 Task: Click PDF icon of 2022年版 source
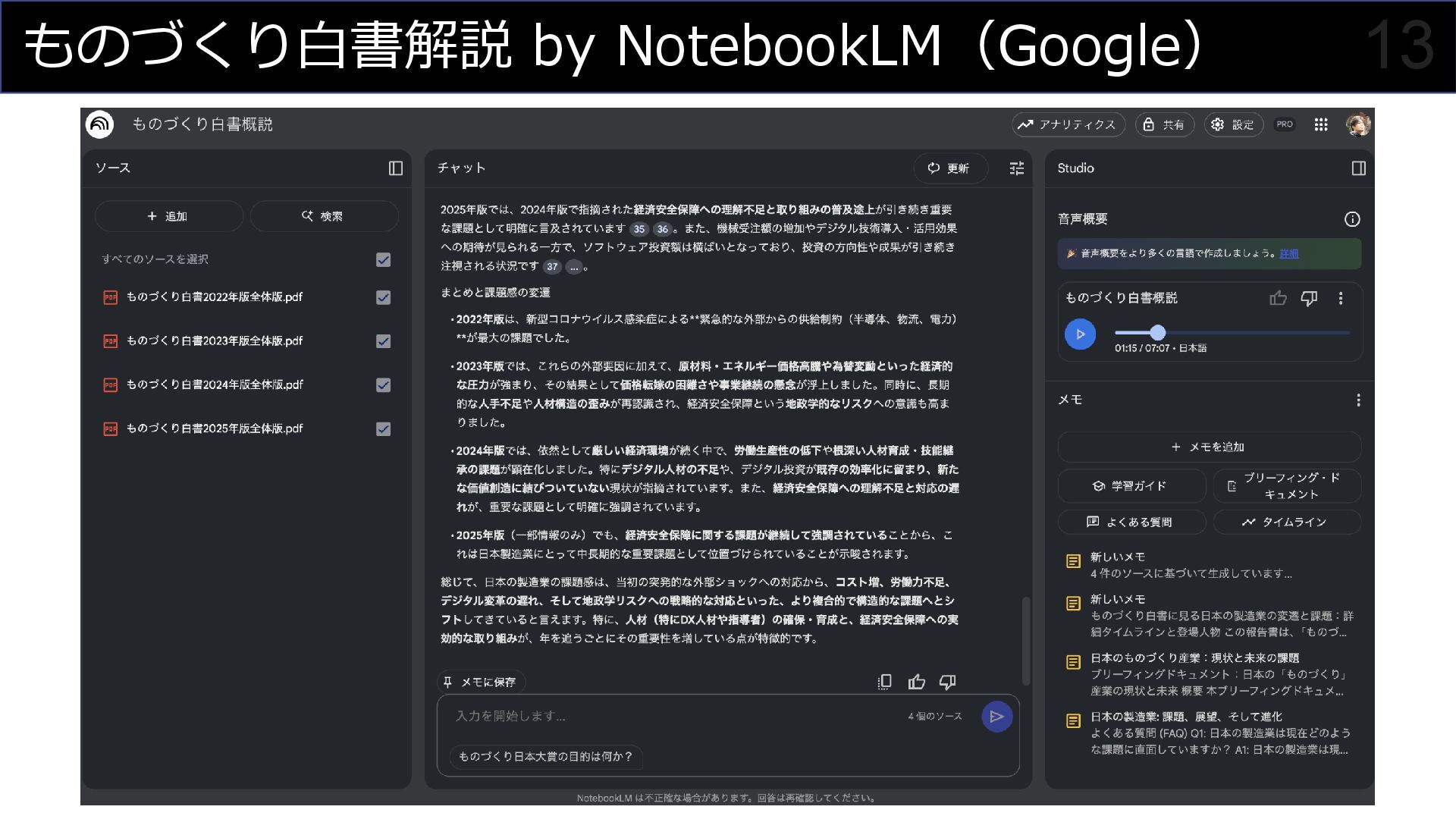point(111,297)
